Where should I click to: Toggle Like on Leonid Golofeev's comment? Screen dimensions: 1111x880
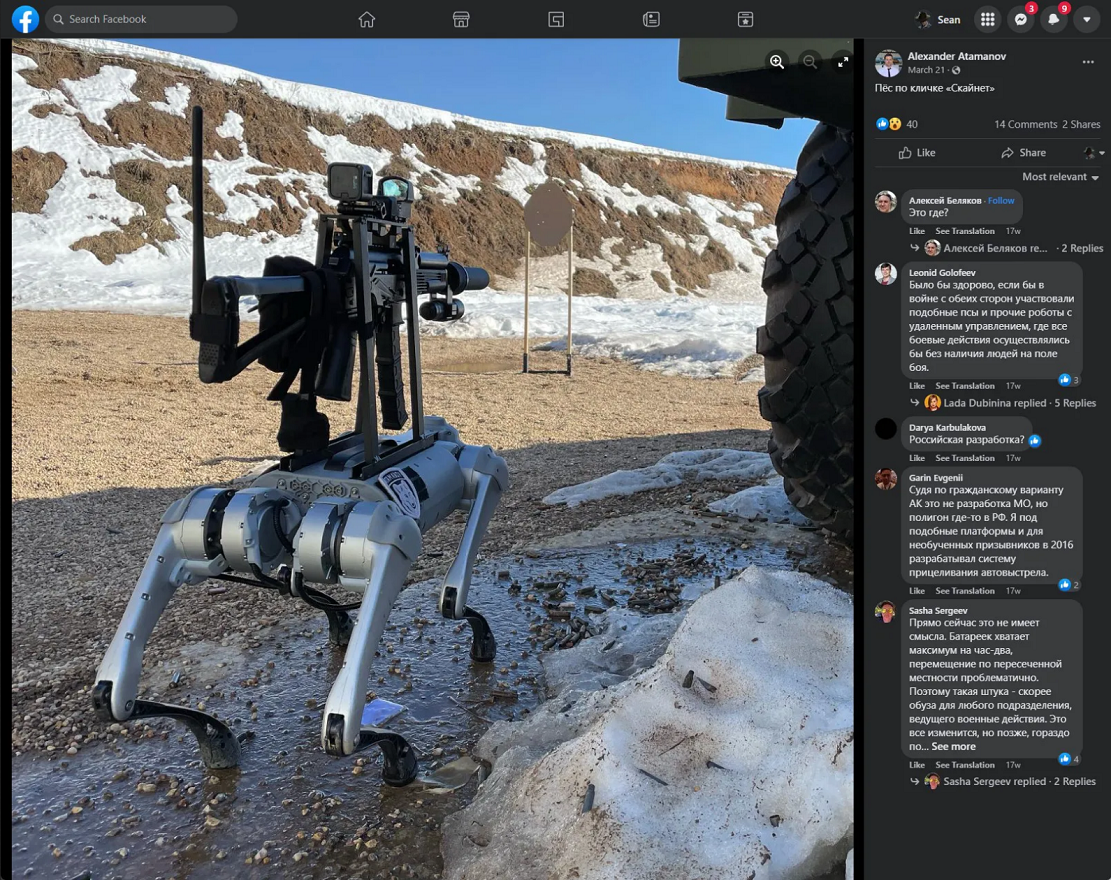click(916, 386)
